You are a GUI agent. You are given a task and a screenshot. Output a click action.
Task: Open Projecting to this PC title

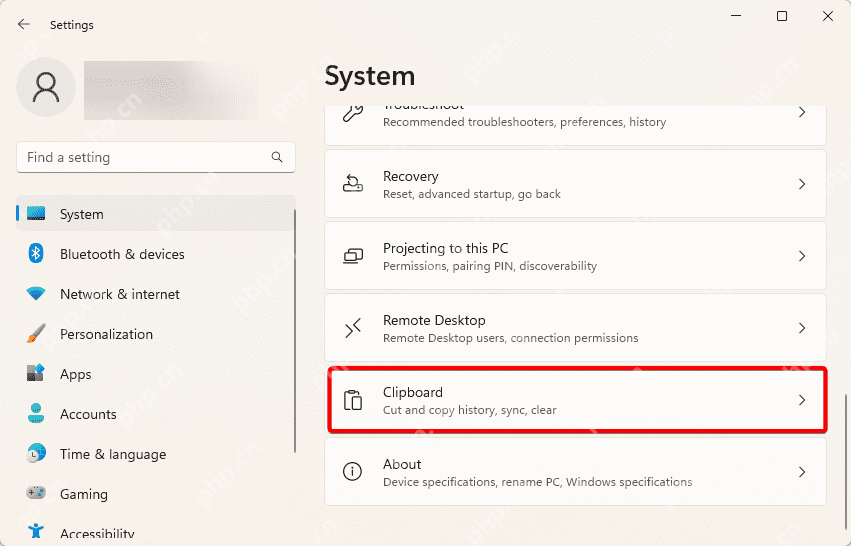click(446, 249)
